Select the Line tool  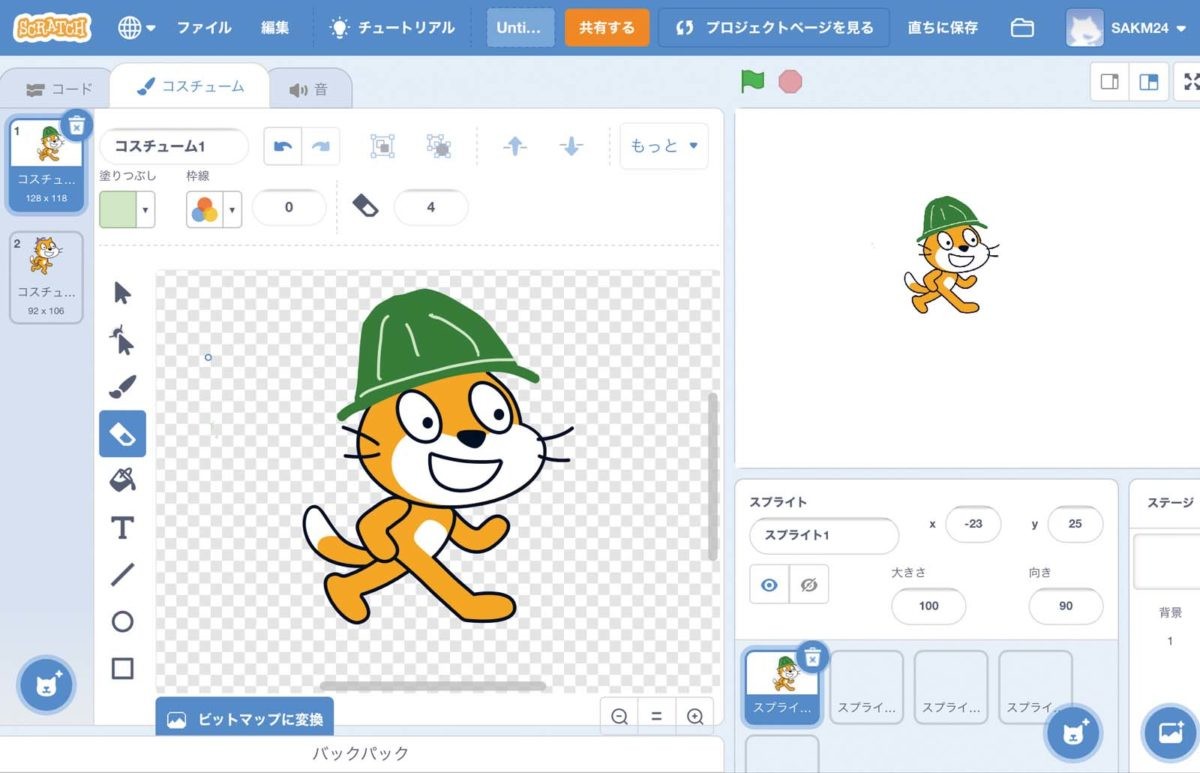122,575
